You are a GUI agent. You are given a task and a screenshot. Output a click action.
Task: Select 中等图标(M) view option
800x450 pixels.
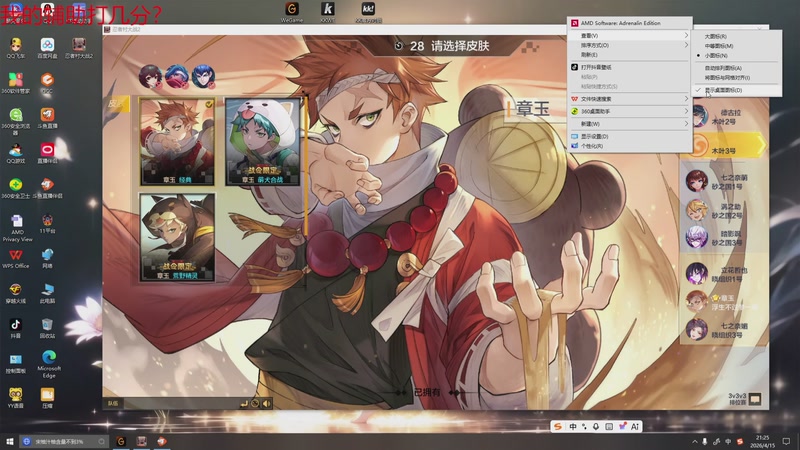click(736, 45)
